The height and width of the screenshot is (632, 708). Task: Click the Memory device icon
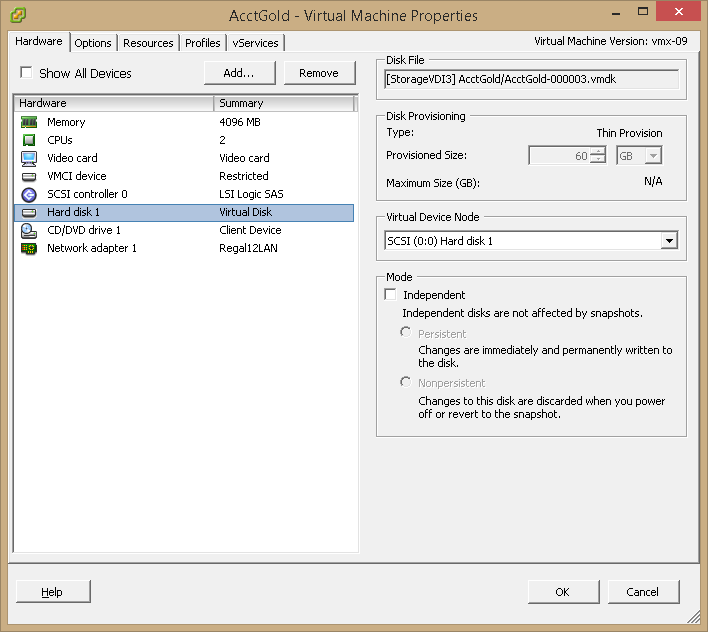[x=29, y=122]
